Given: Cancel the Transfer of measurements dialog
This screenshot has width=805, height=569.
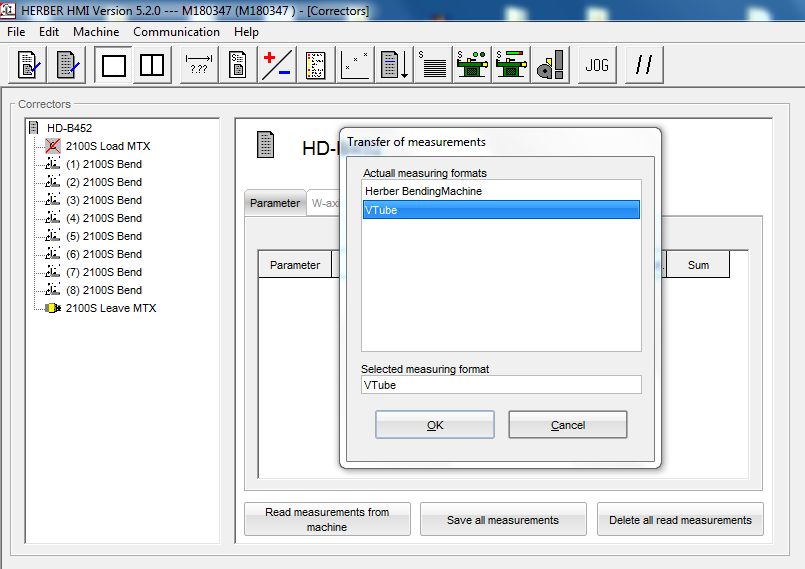Looking at the screenshot, I should point(567,425).
